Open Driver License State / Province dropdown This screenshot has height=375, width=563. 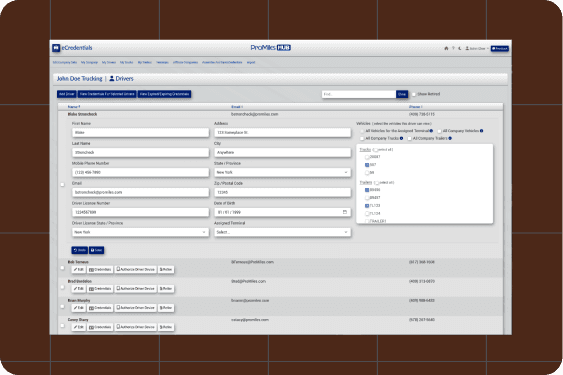[x=140, y=232]
